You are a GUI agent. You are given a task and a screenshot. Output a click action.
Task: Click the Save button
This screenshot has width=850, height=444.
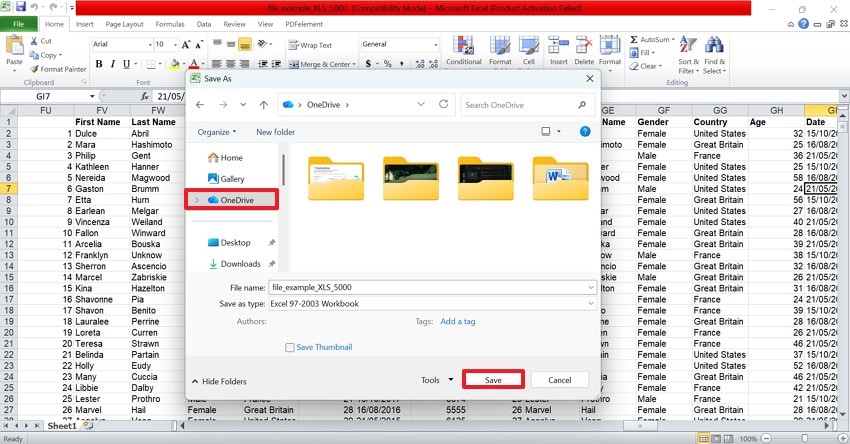493,380
